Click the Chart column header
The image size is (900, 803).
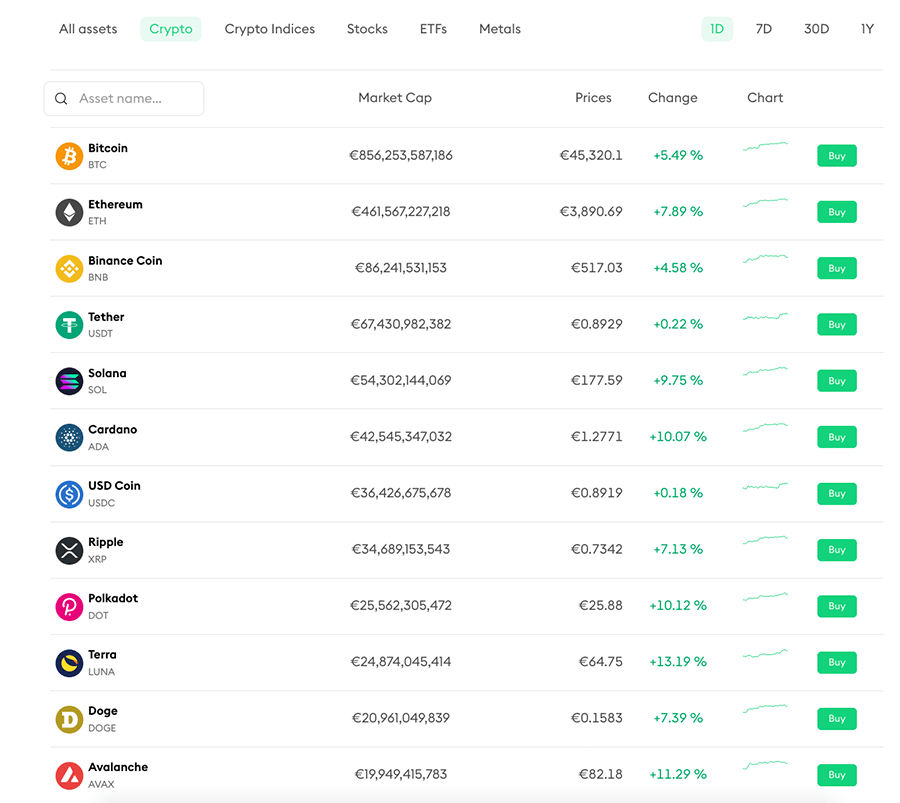[x=765, y=98]
